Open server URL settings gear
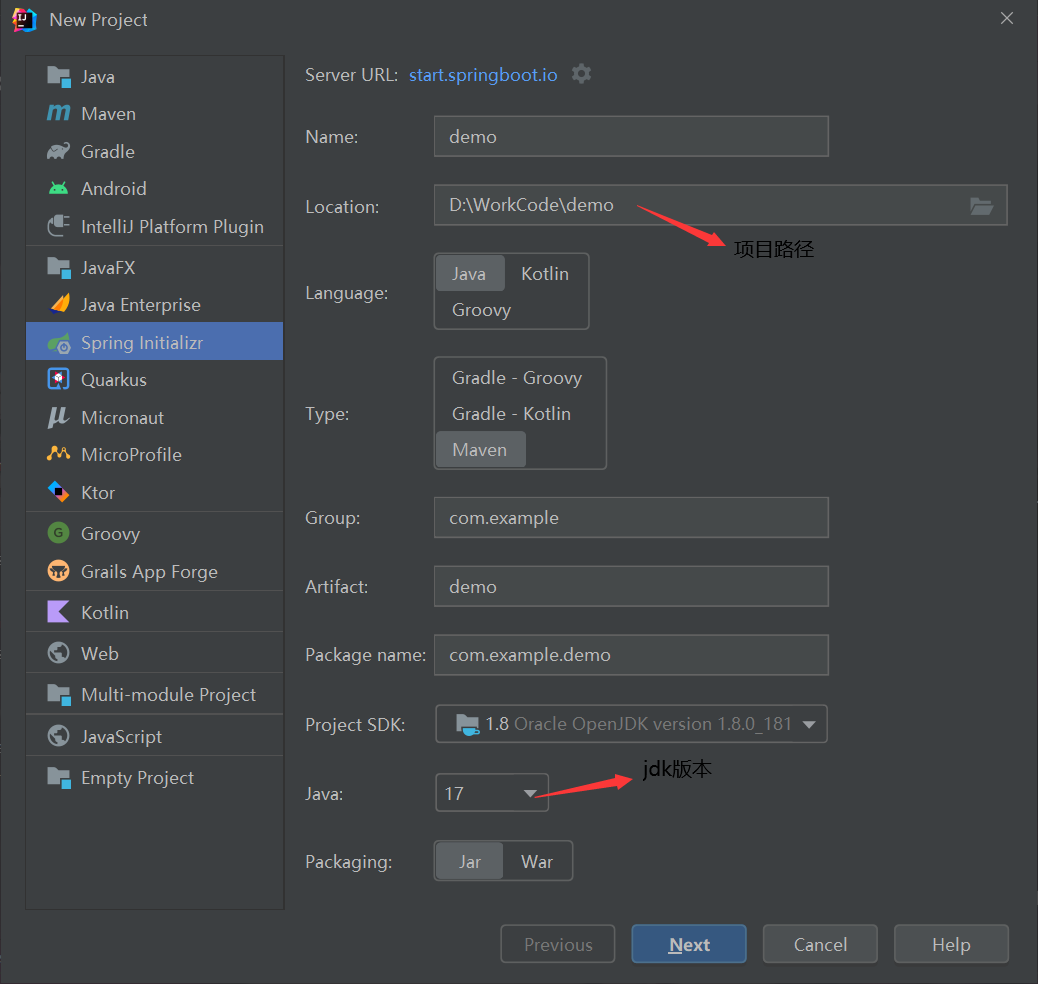The width and height of the screenshot is (1038, 984). (581, 74)
